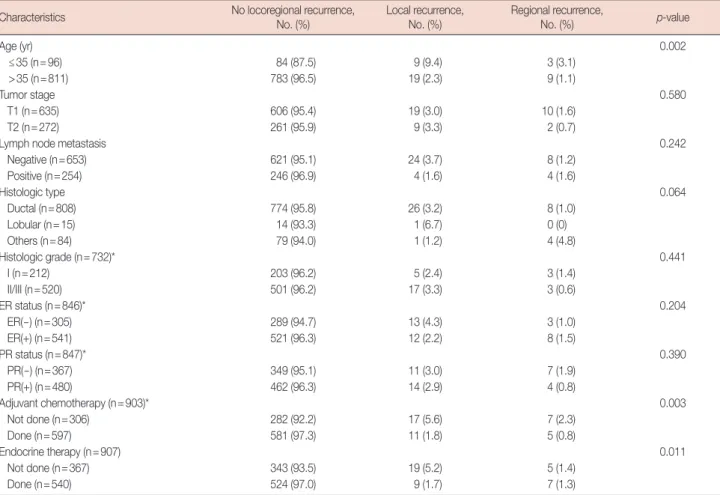Select the 'Ductal (n=808)' row label
The image size is (720, 495).
coord(41,208)
